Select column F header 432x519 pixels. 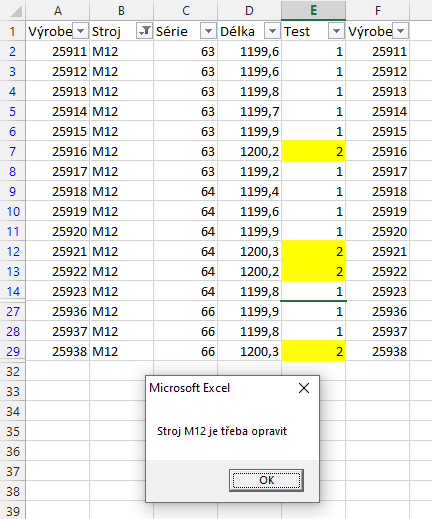click(x=378, y=10)
